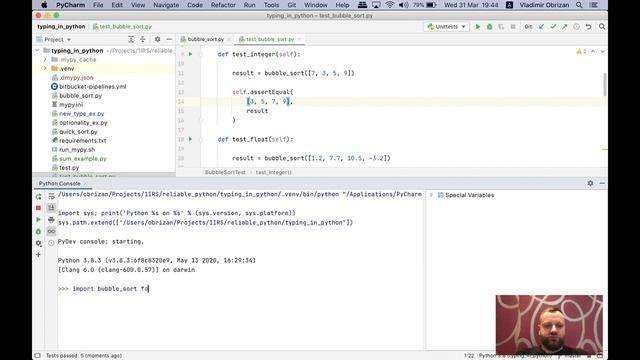Click typing_in_python navigation bar crumb

tap(61, 27)
